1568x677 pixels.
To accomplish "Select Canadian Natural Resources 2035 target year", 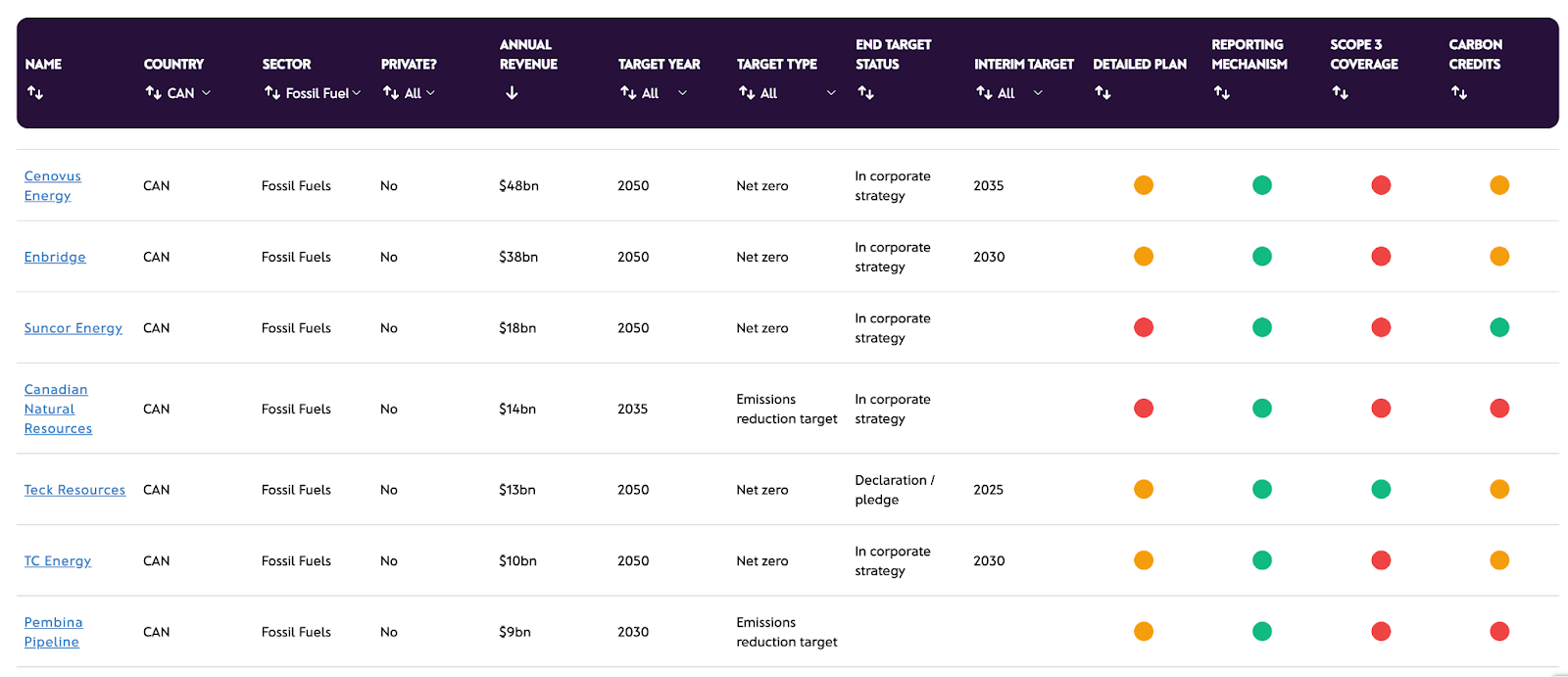I will (x=632, y=410).
